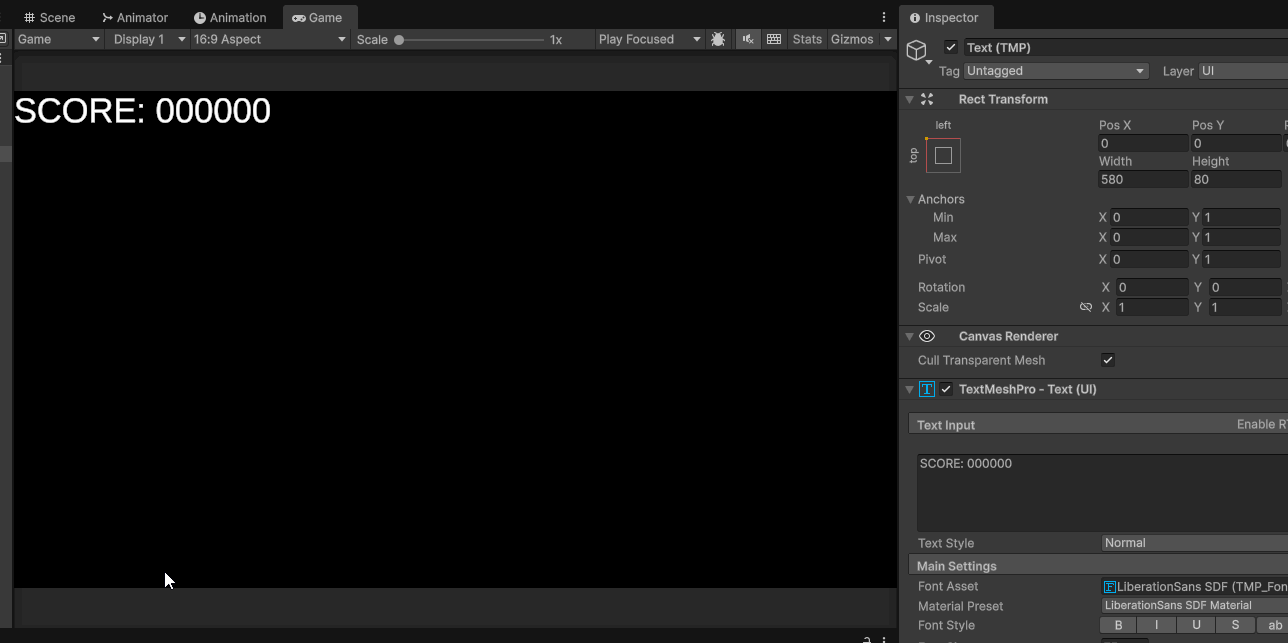The width and height of the screenshot is (1288, 643).
Task: Click the Anchors Max Y field
Action: click(x=1242, y=237)
